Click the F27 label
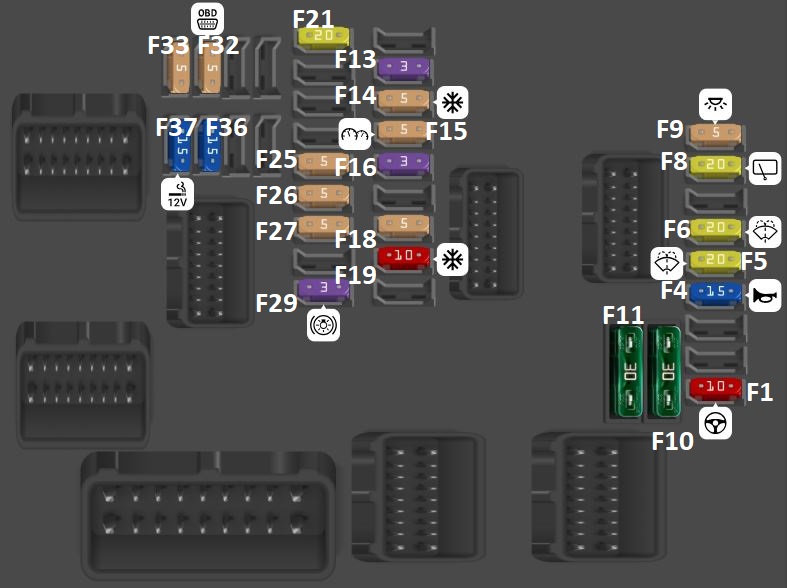This screenshot has height=588, width=787. 276,231
